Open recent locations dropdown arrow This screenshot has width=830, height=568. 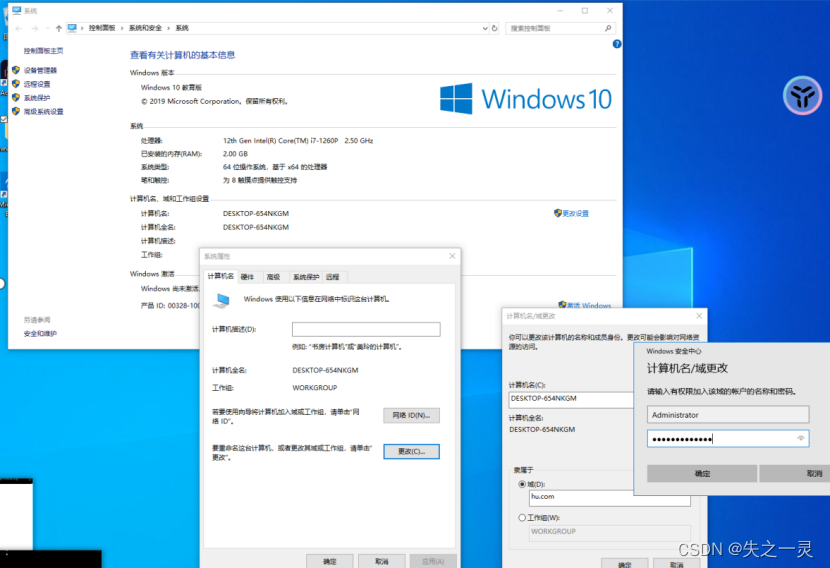[x=47, y=28]
